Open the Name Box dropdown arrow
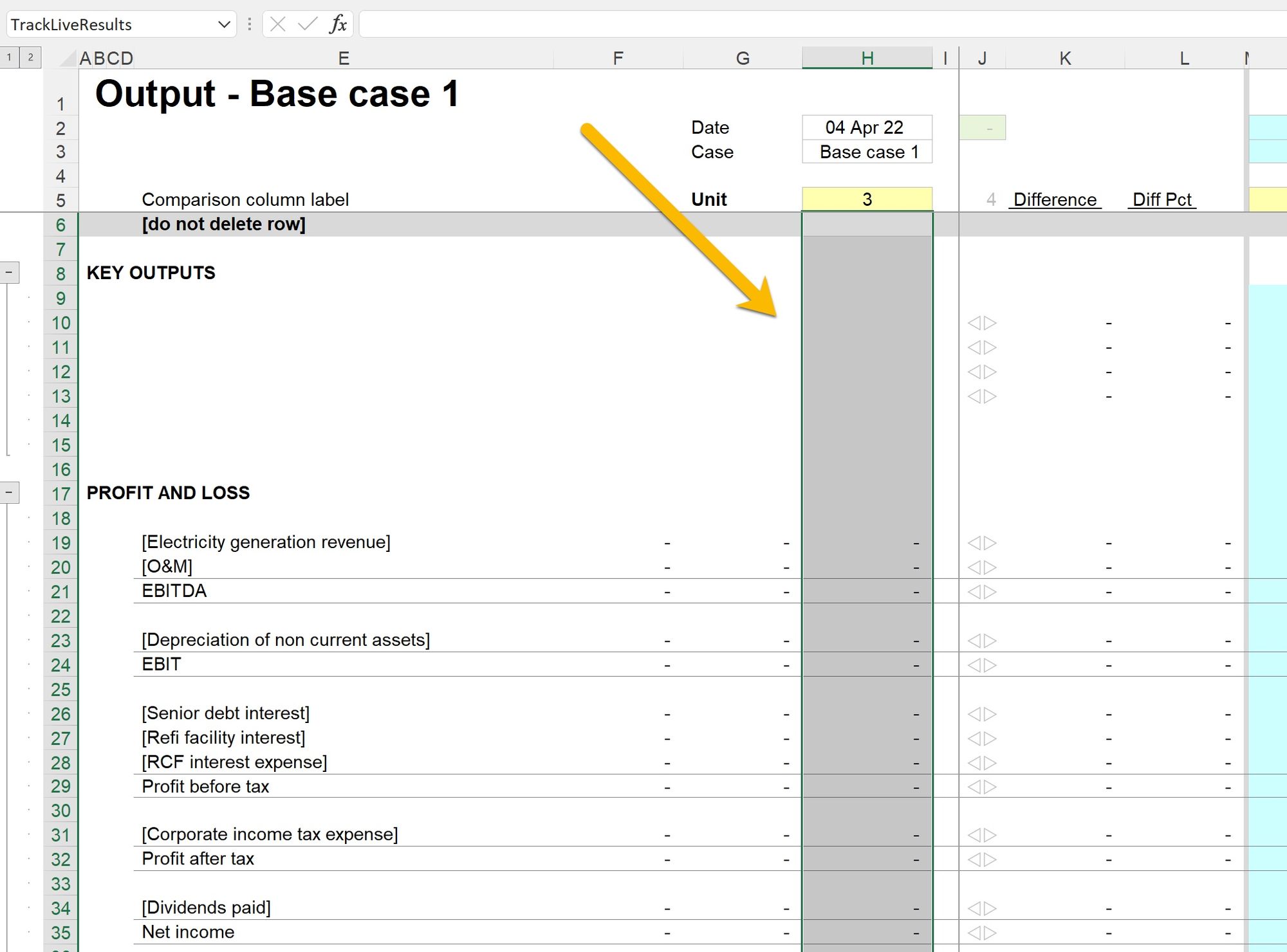Viewport: 1287px width, 952px height. (224, 24)
